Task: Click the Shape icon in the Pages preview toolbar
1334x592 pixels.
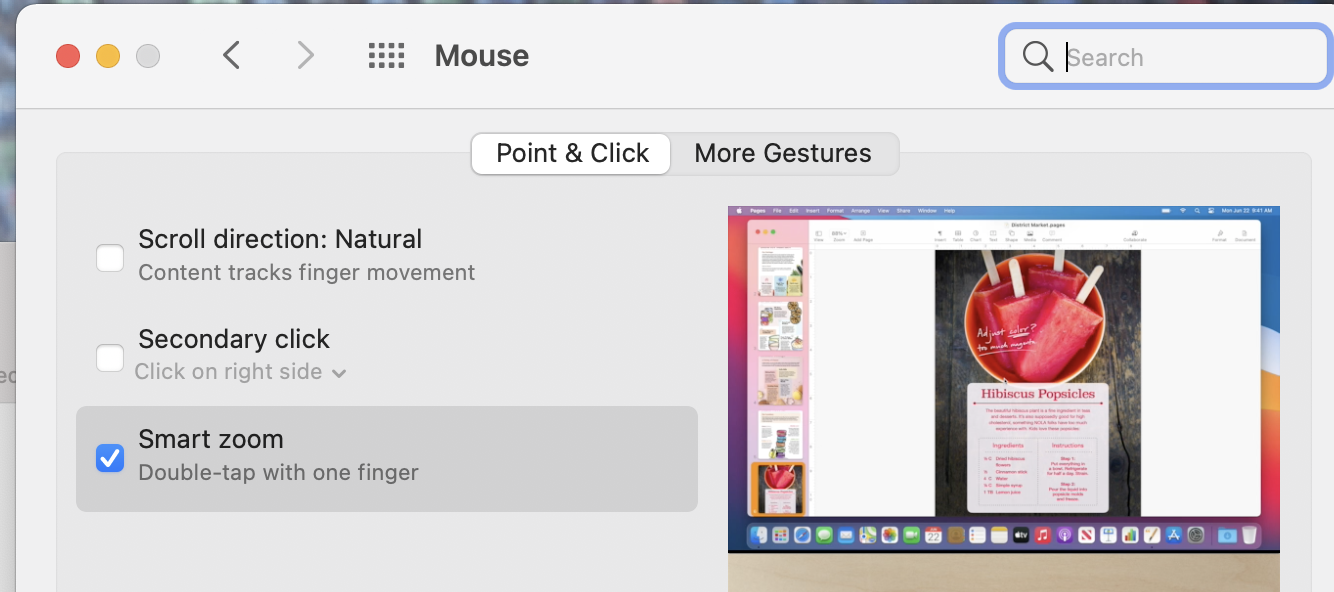Action: 1011,234
